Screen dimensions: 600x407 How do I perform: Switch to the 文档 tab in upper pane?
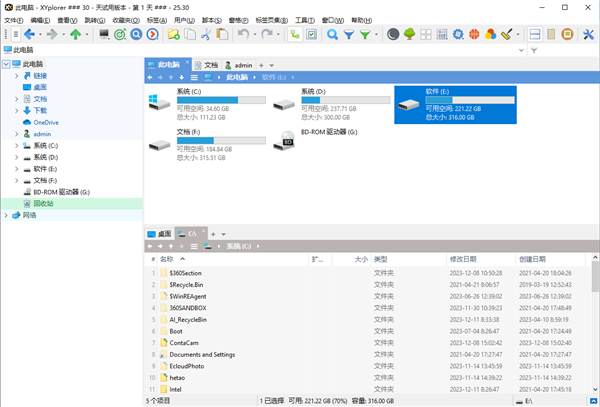pyautogui.click(x=207, y=65)
